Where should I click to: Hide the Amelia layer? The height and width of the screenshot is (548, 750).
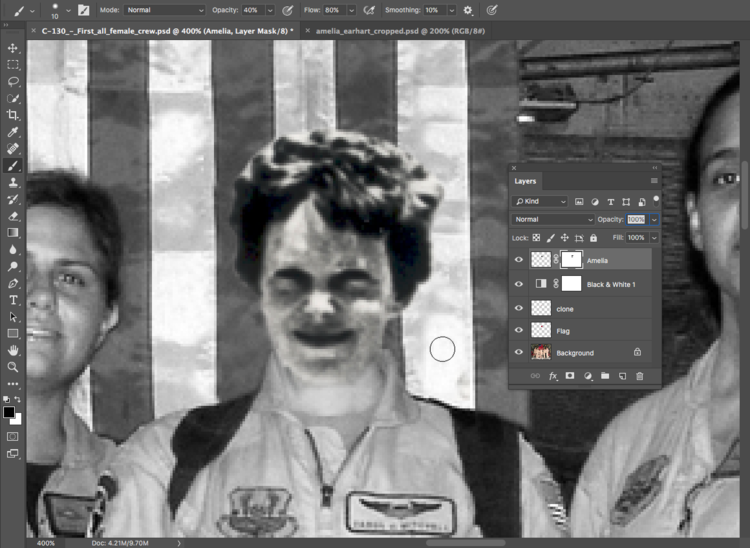point(518,260)
